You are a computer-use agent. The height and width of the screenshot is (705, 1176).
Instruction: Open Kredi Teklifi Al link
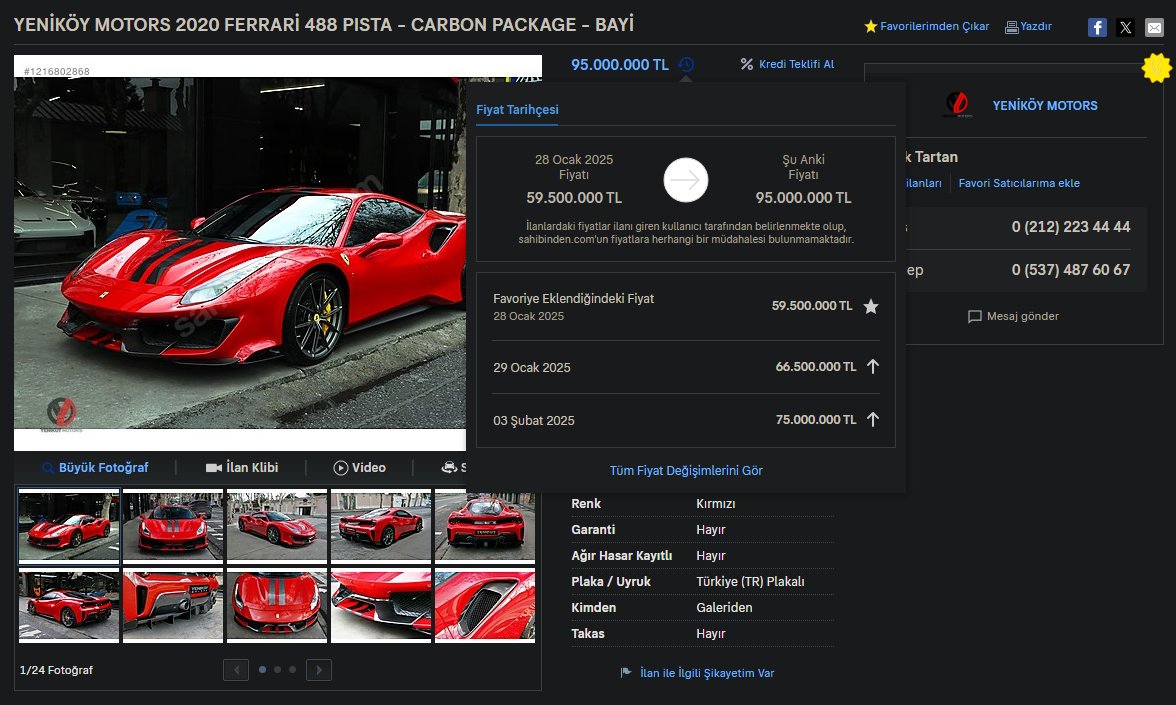pos(796,64)
